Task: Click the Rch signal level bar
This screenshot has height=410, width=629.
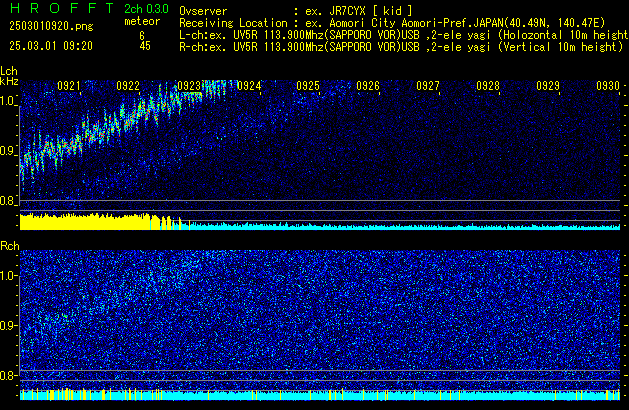Action: 320,395
